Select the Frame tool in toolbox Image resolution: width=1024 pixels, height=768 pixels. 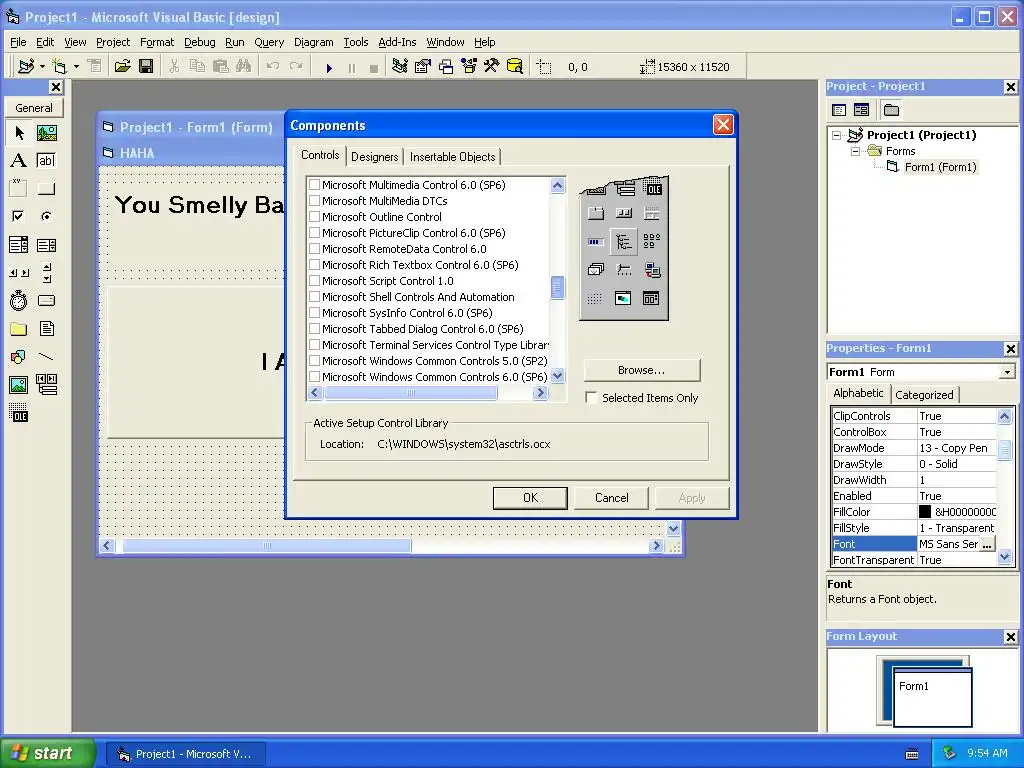click(19, 189)
